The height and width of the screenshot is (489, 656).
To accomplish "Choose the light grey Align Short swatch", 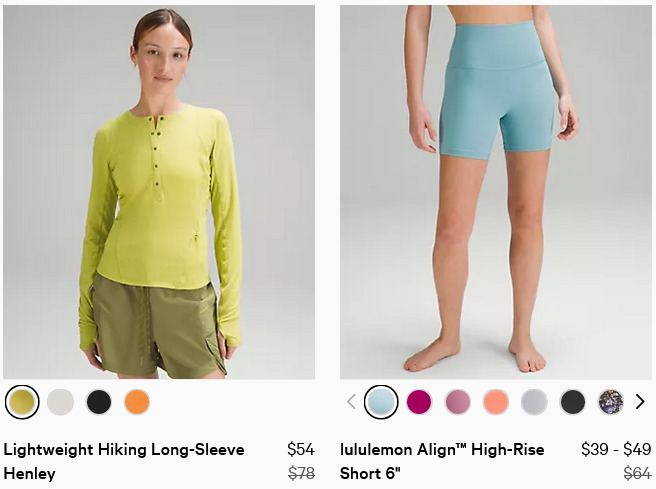I will pyautogui.click(x=534, y=402).
